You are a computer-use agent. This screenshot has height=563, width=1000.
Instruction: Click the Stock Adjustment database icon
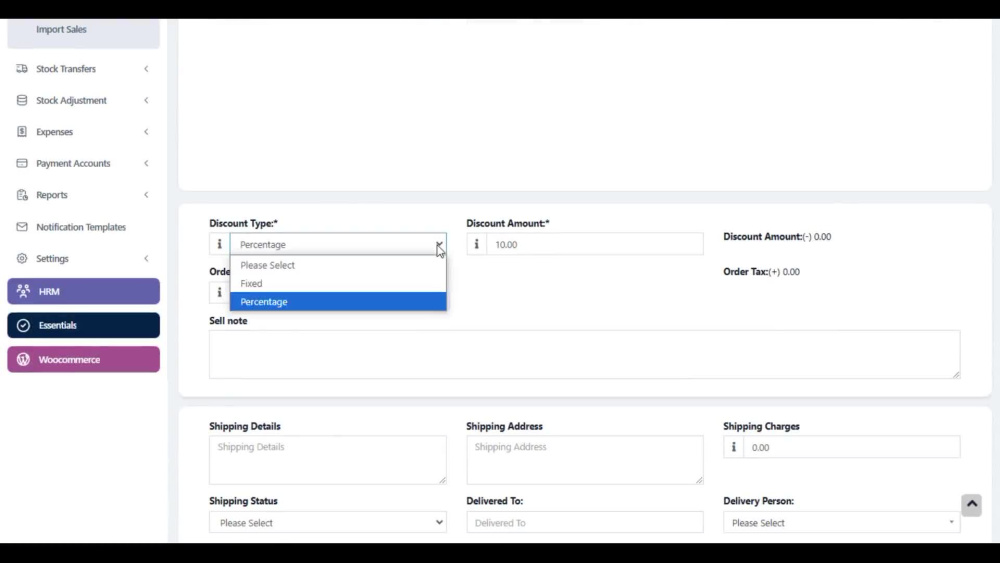point(22,100)
